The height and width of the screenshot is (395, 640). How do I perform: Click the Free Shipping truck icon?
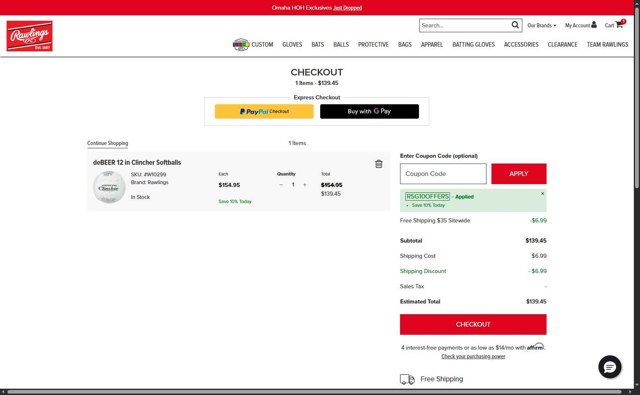407,379
